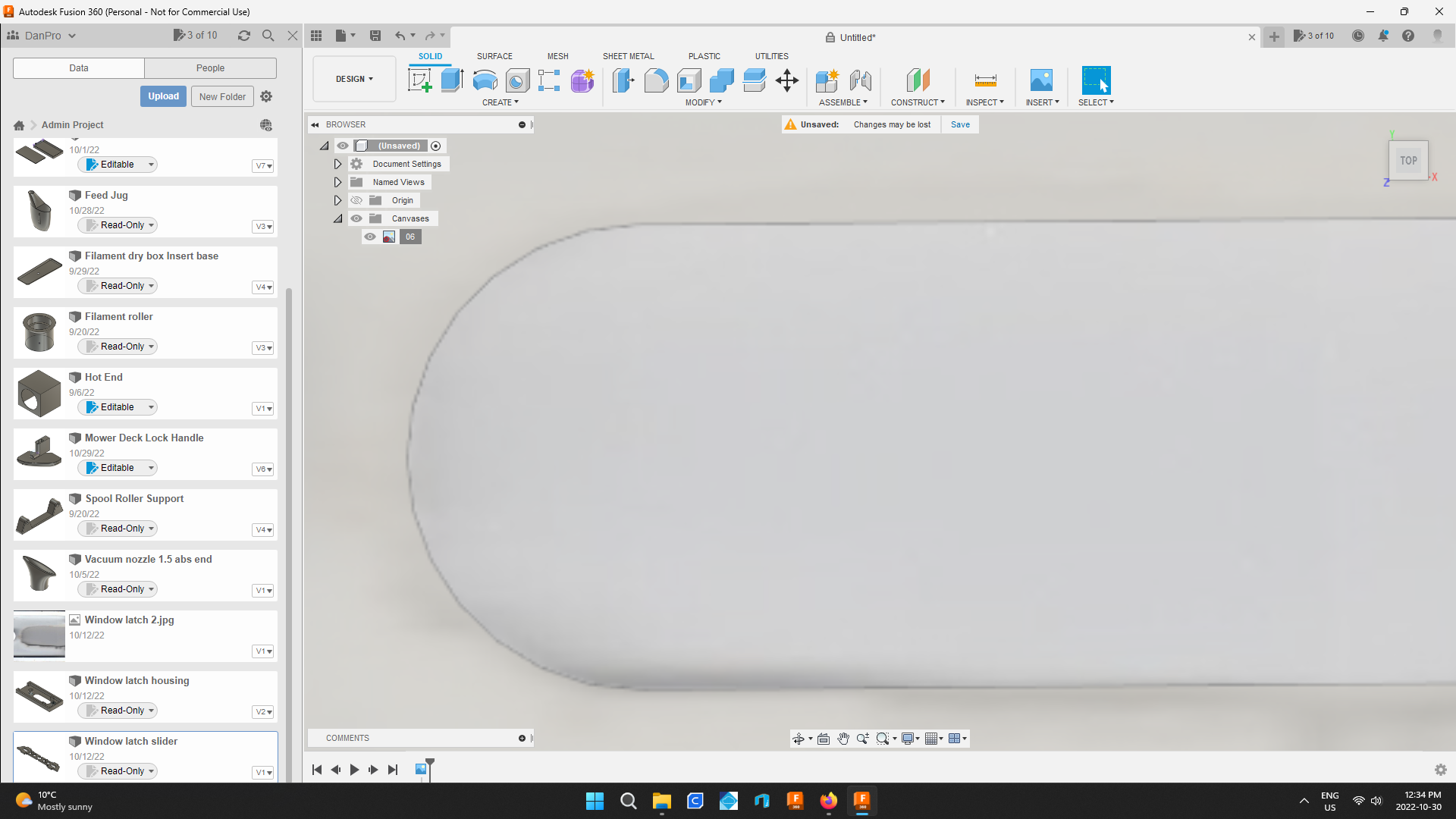Open the Hole tool
This screenshot has height=819, width=1456.
518,80
